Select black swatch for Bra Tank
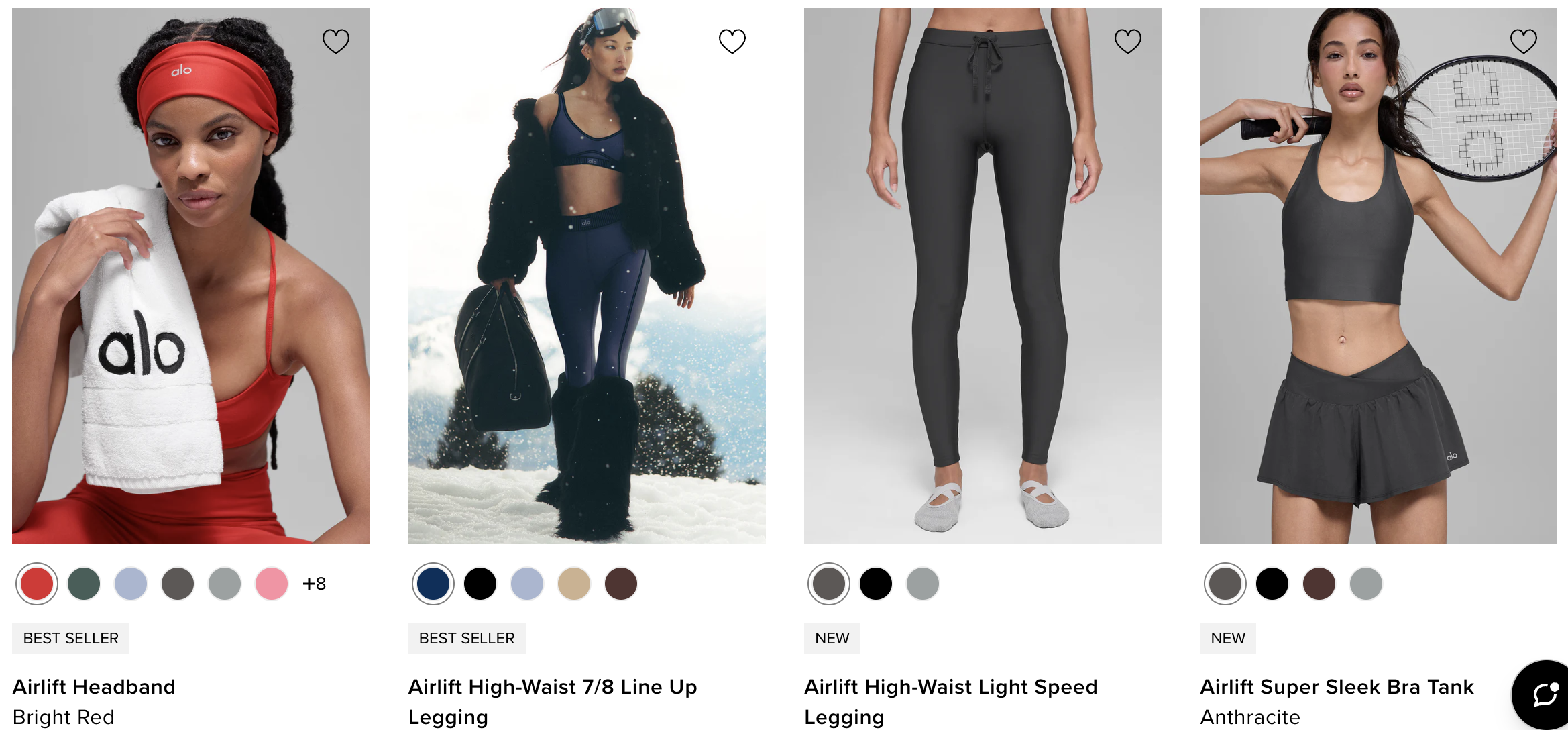1568x730 pixels. pos(1272,584)
